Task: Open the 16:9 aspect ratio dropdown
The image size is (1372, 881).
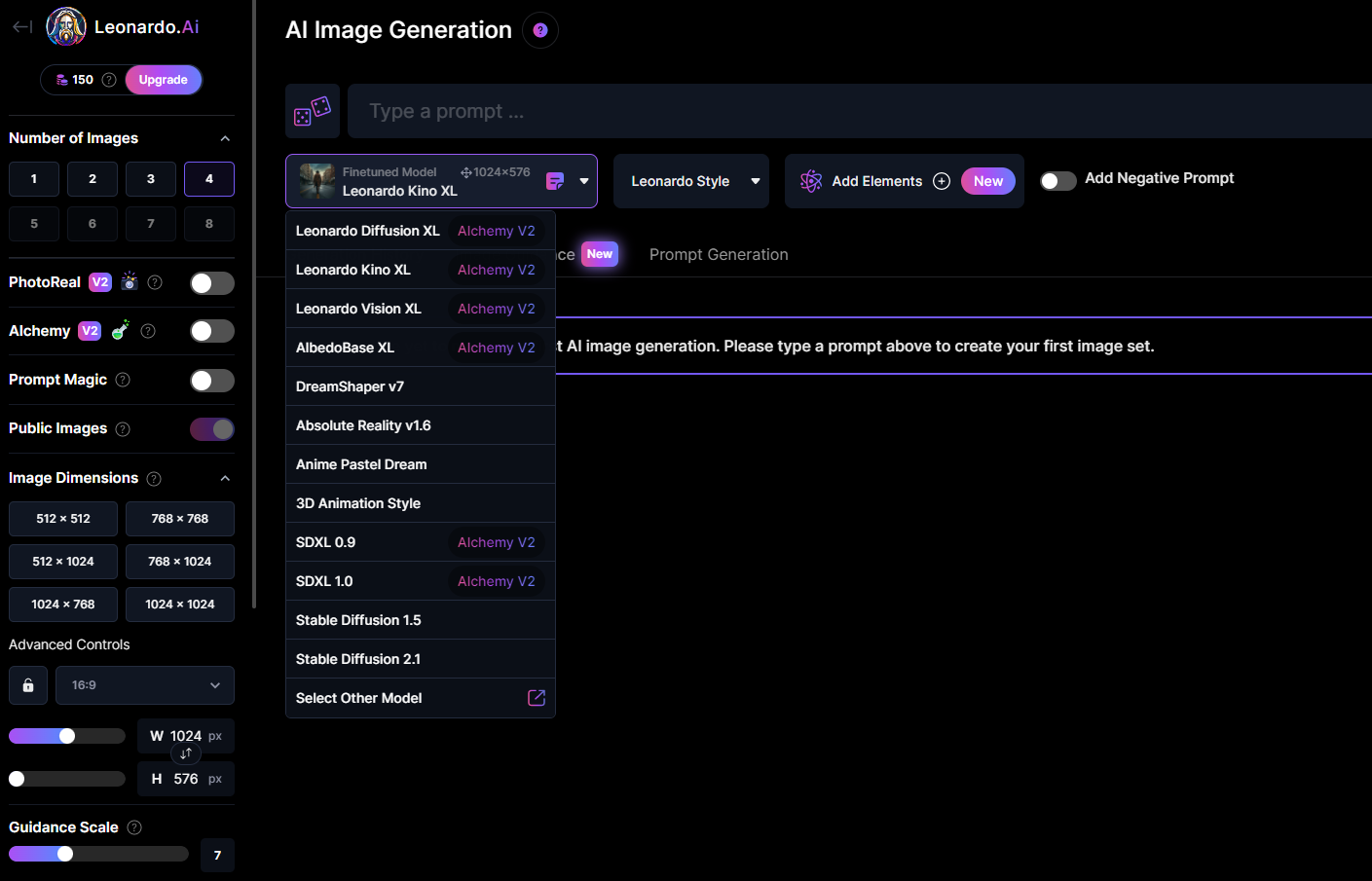Action: coord(145,685)
